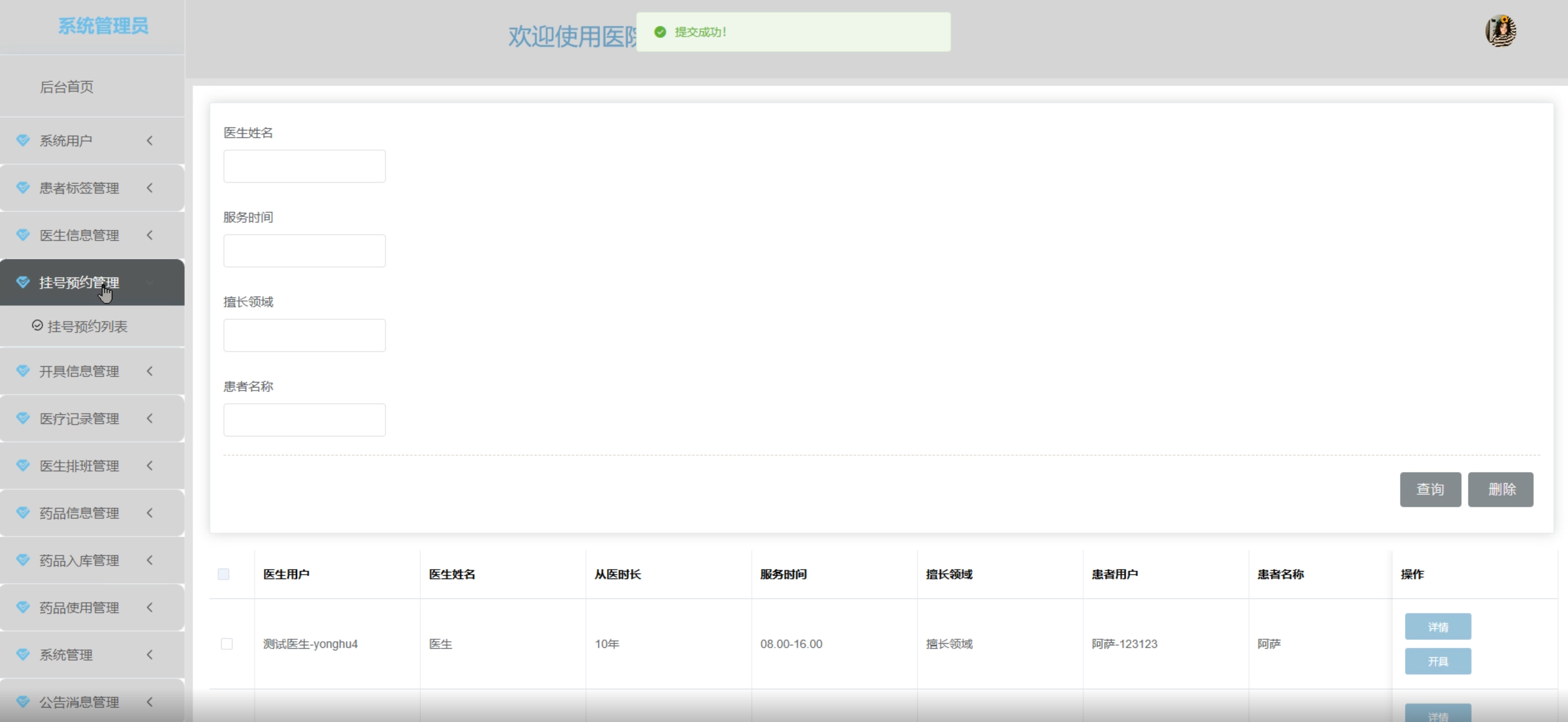Viewport: 1568px width, 722px height.
Task: Toggle the select-all checkbox in the table header
Action: point(224,574)
